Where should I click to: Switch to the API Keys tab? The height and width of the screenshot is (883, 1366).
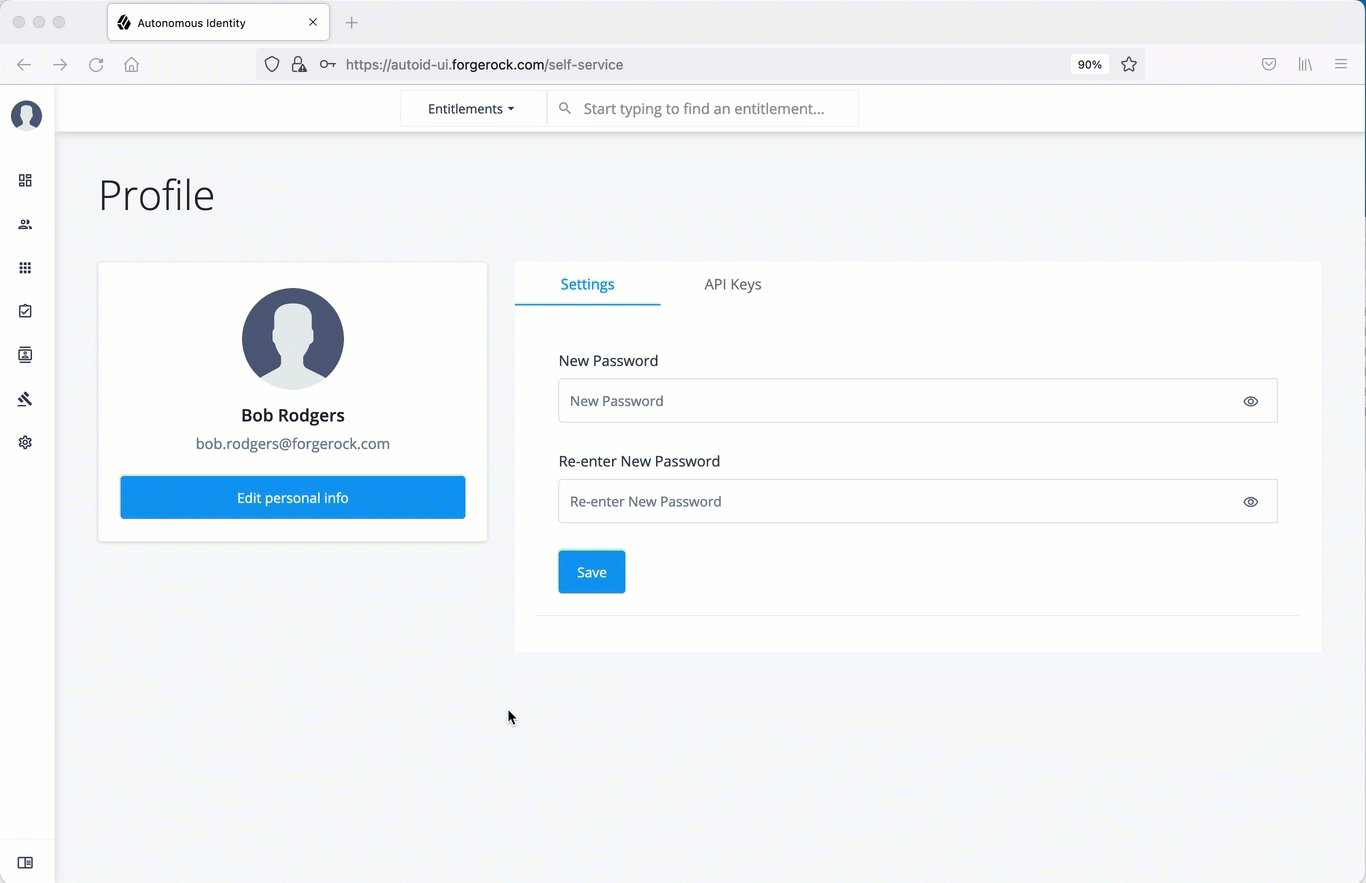point(732,284)
